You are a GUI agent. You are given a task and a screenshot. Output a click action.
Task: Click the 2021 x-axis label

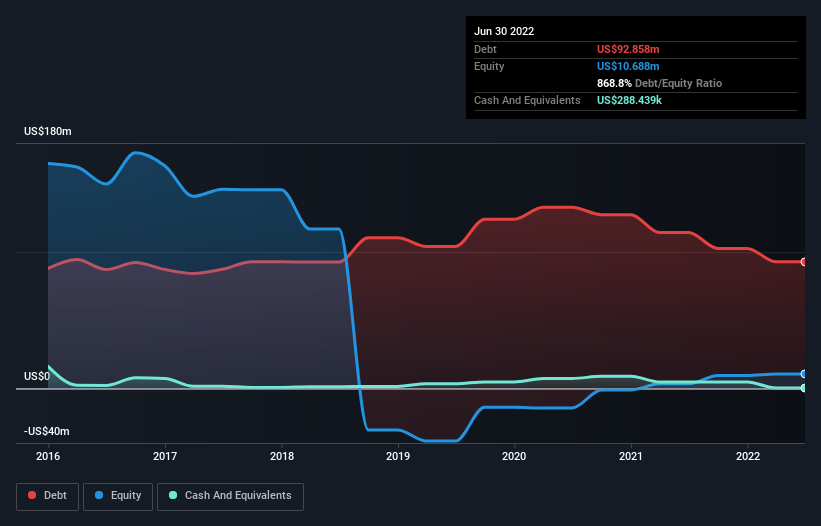click(x=631, y=456)
